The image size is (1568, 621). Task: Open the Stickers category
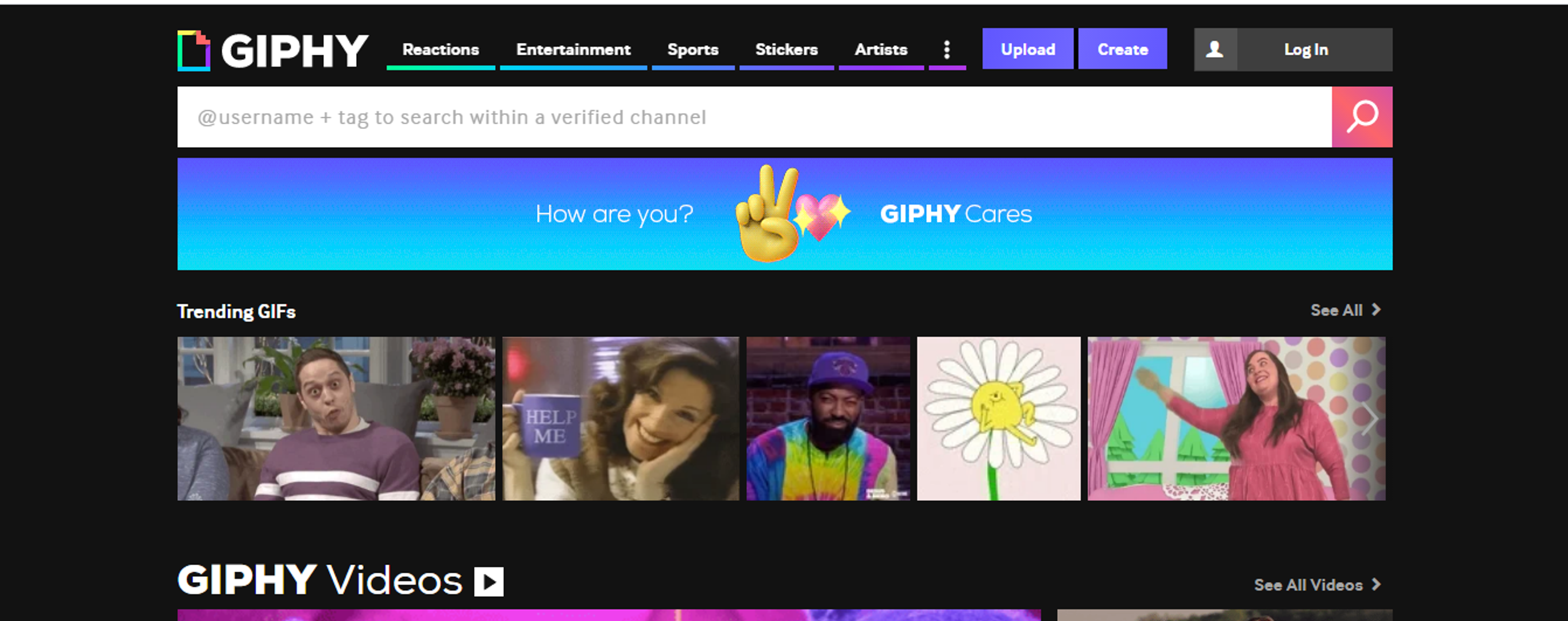point(786,49)
